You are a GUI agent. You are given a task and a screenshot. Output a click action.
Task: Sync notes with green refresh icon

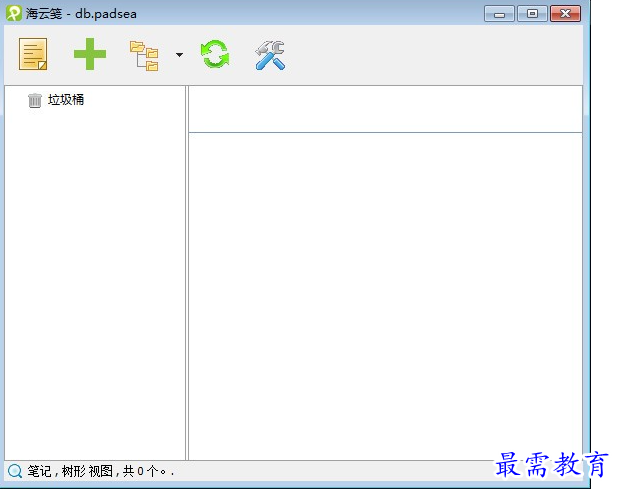(x=215, y=54)
